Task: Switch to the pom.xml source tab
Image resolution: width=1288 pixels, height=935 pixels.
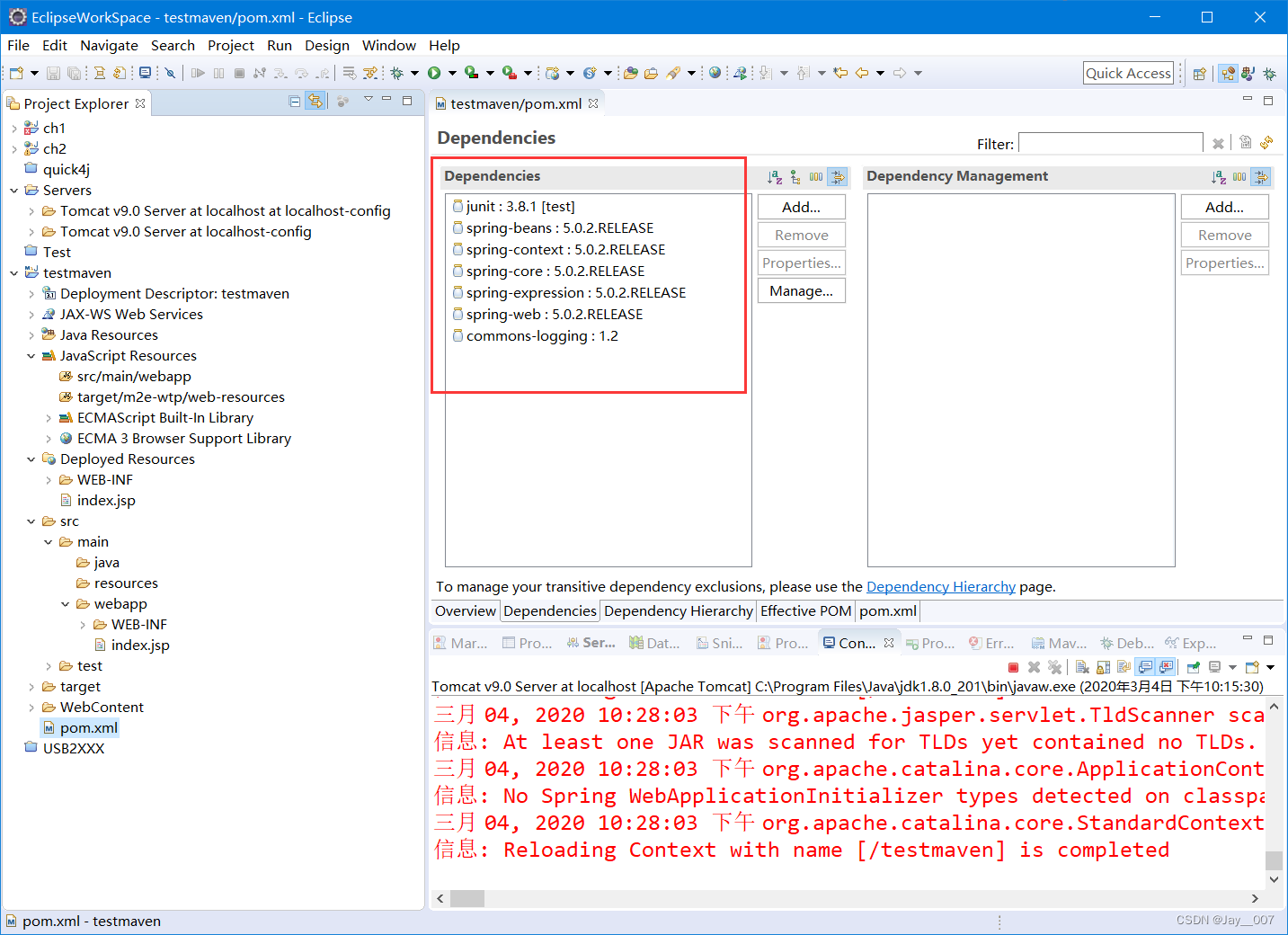Action: (888, 611)
